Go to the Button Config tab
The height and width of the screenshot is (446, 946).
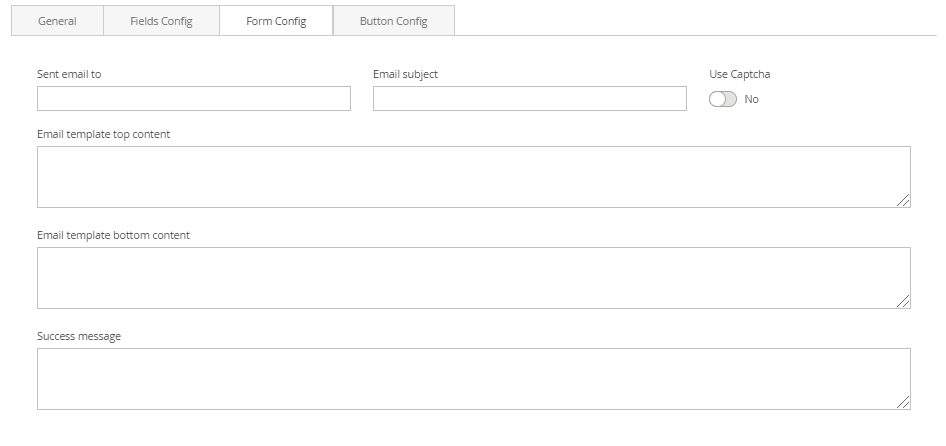click(x=393, y=21)
